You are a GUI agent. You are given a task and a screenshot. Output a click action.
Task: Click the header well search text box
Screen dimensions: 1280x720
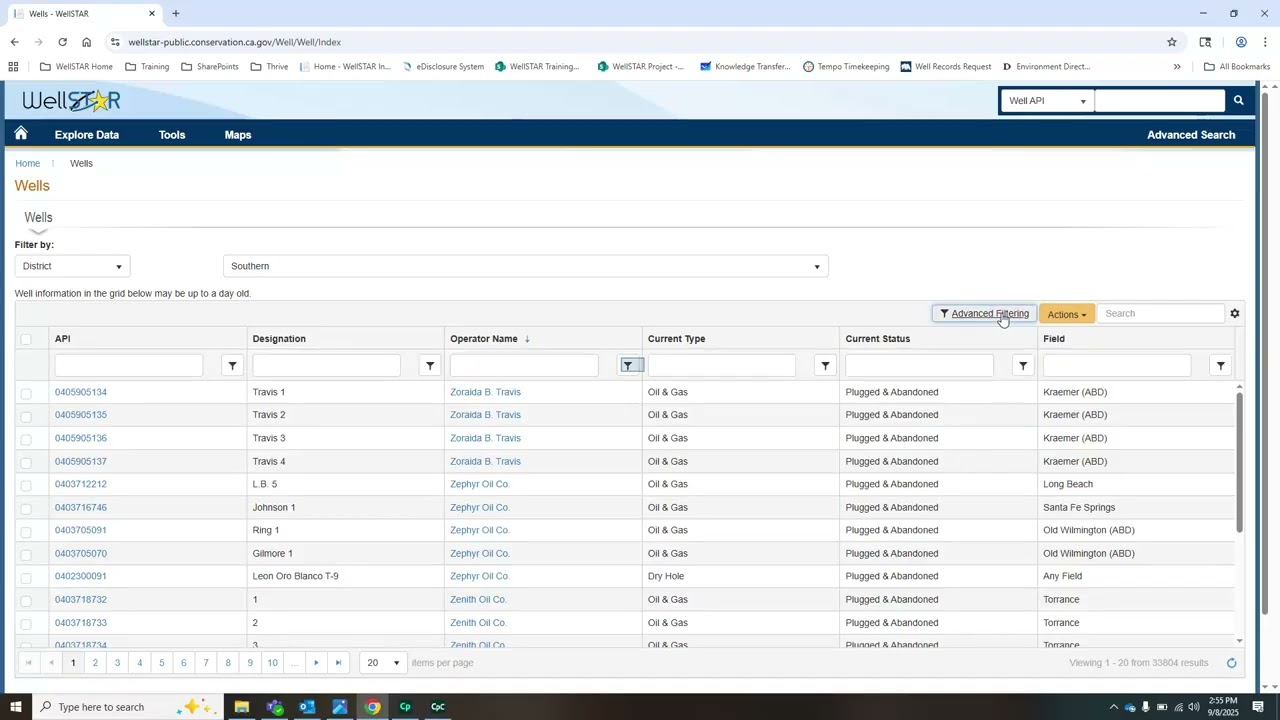click(x=1159, y=101)
